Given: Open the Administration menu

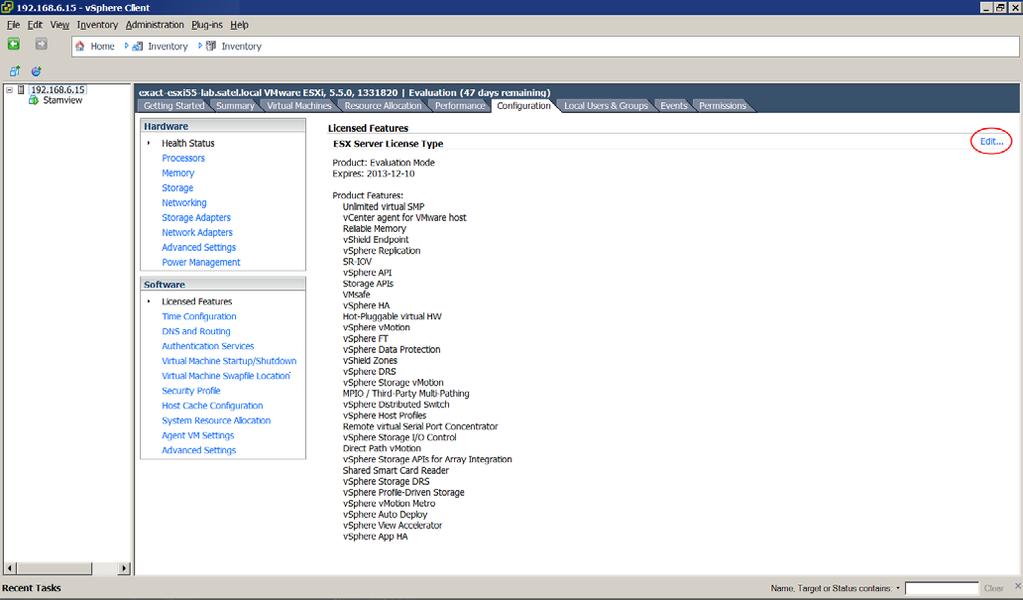Looking at the screenshot, I should (x=155, y=25).
